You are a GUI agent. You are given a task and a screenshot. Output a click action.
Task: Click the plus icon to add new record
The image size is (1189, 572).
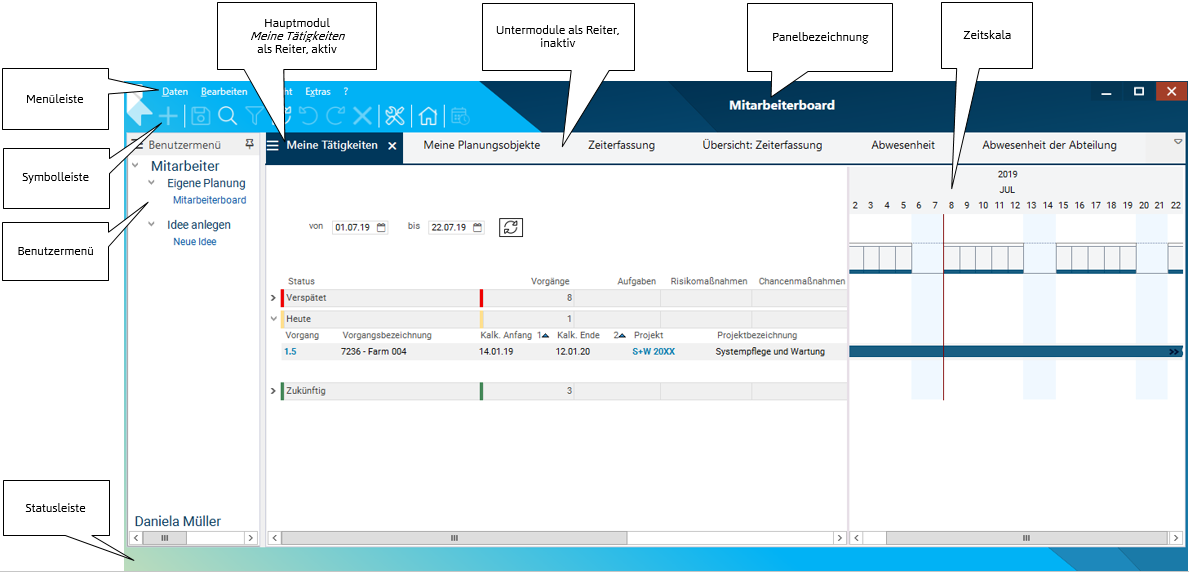(168, 116)
